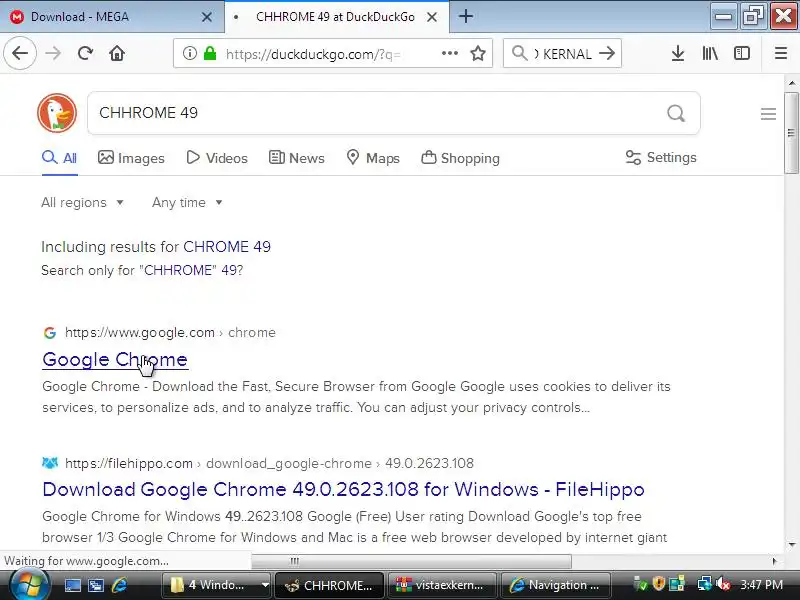Click the vertical scrollbar thumb
Viewport: 800px width, 600px height.
[x=791, y=133]
